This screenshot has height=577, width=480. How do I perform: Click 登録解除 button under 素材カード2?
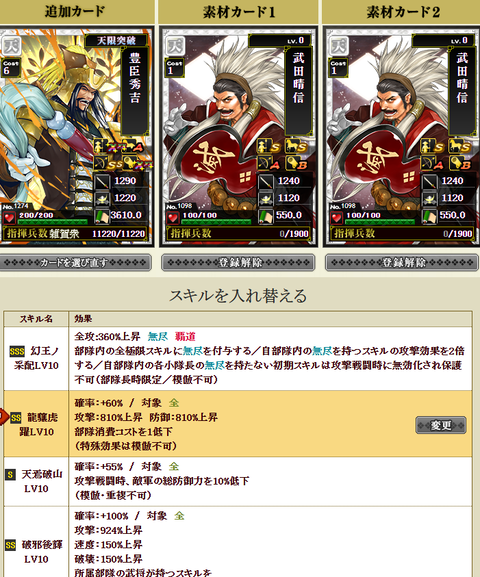pyautogui.click(x=402, y=263)
